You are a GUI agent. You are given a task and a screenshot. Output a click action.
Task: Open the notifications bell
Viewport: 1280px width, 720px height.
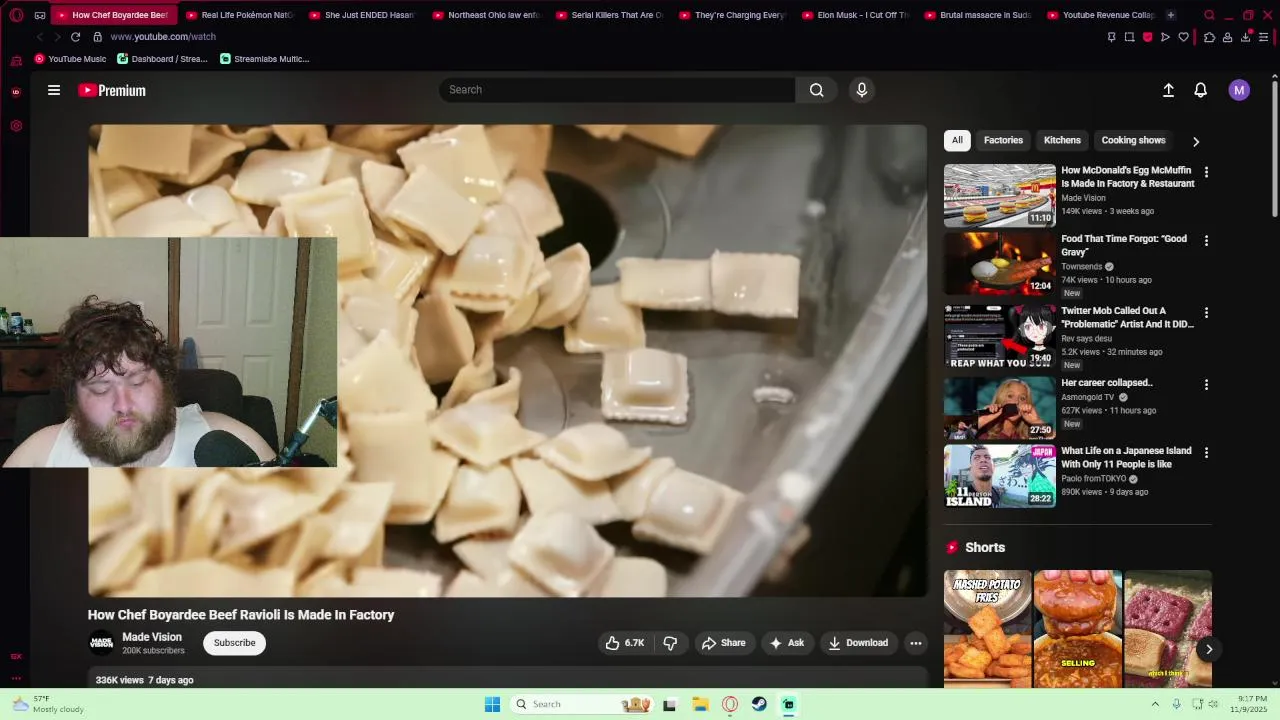[1200, 90]
